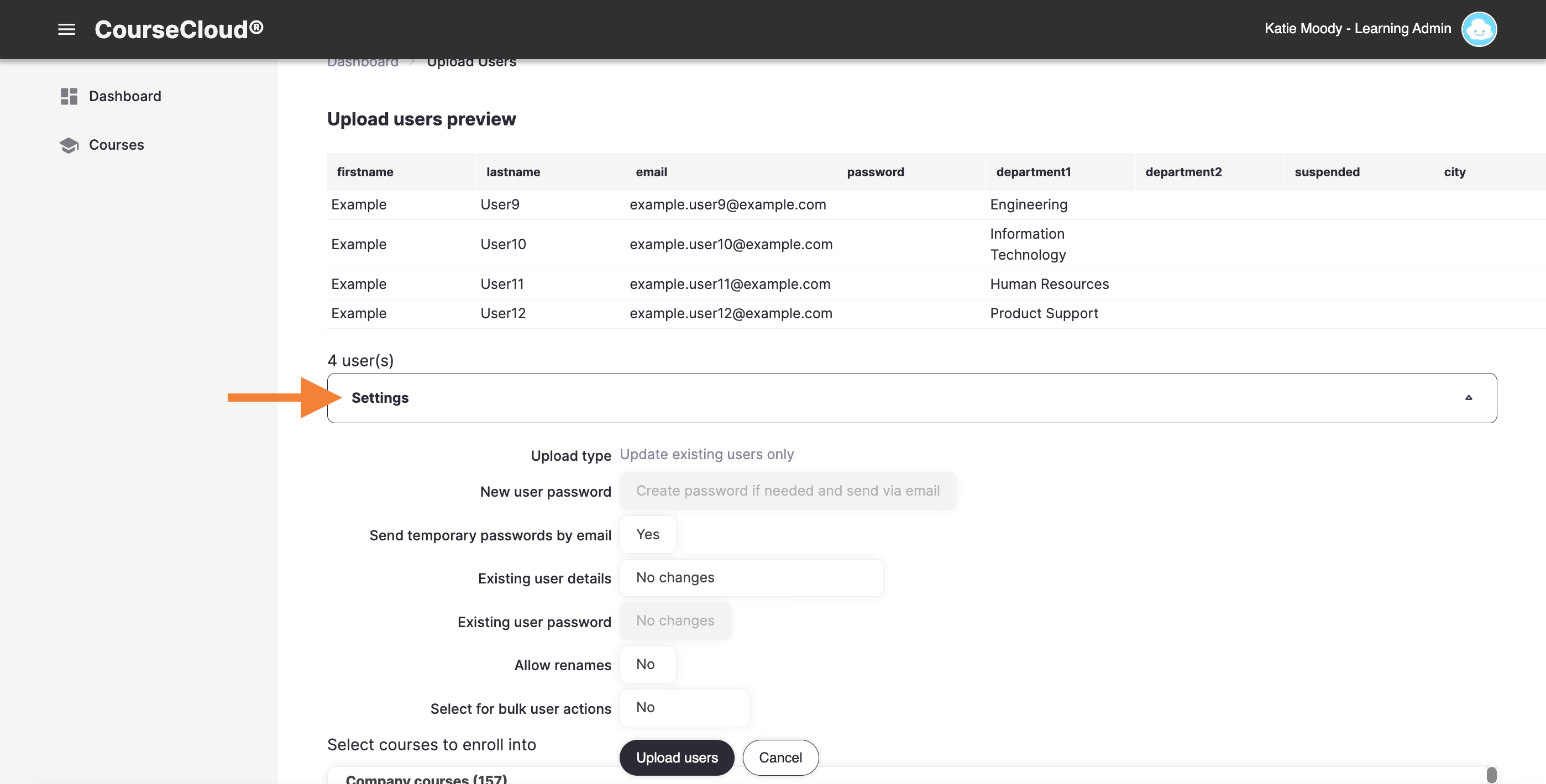Viewport: 1546px width, 784px height.
Task: Click the Human Resources department cell
Action: 1049,284
